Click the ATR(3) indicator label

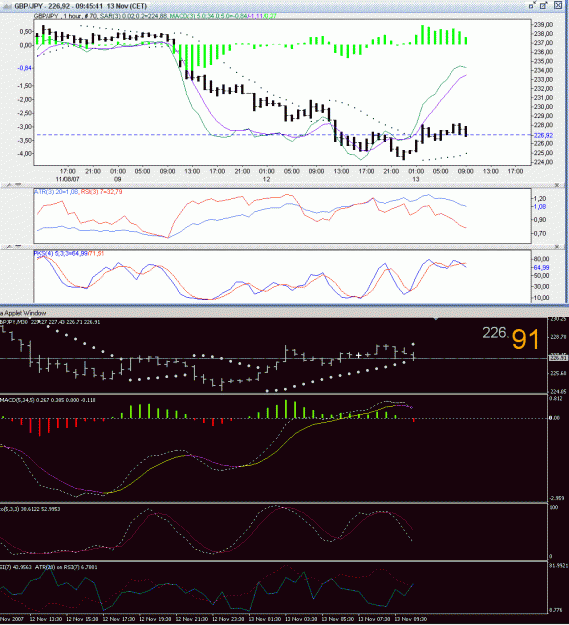[56, 192]
